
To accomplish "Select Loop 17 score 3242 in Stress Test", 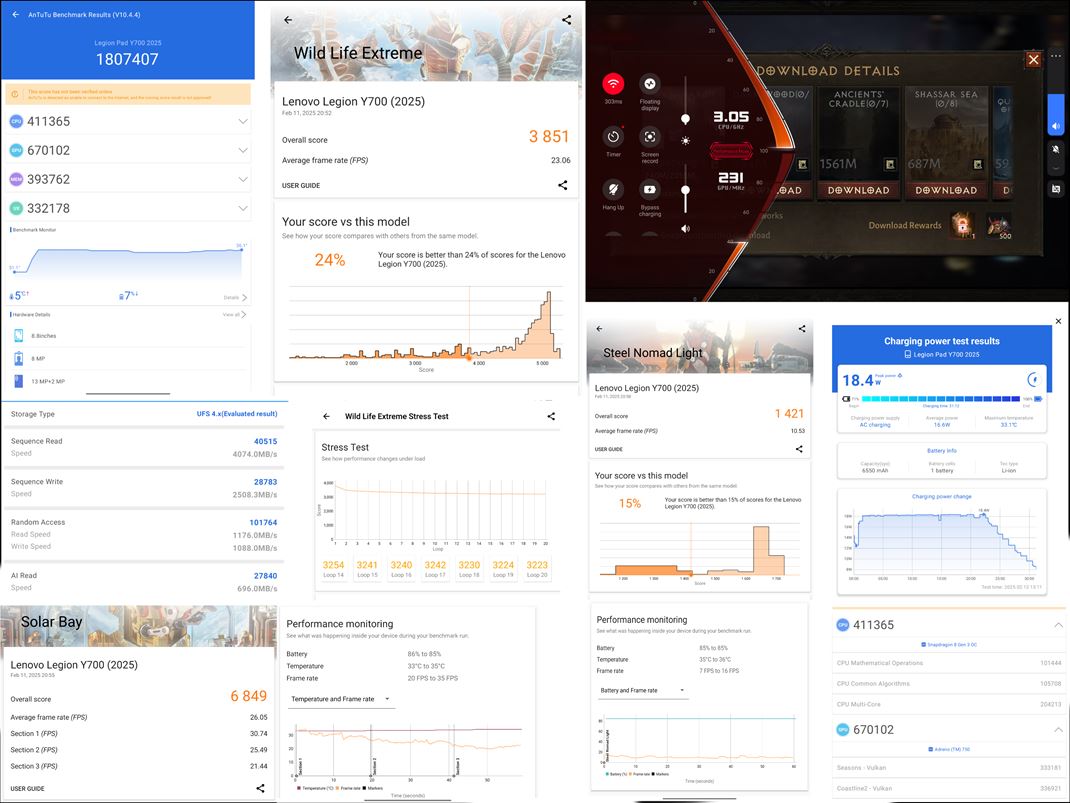I will point(435,569).
